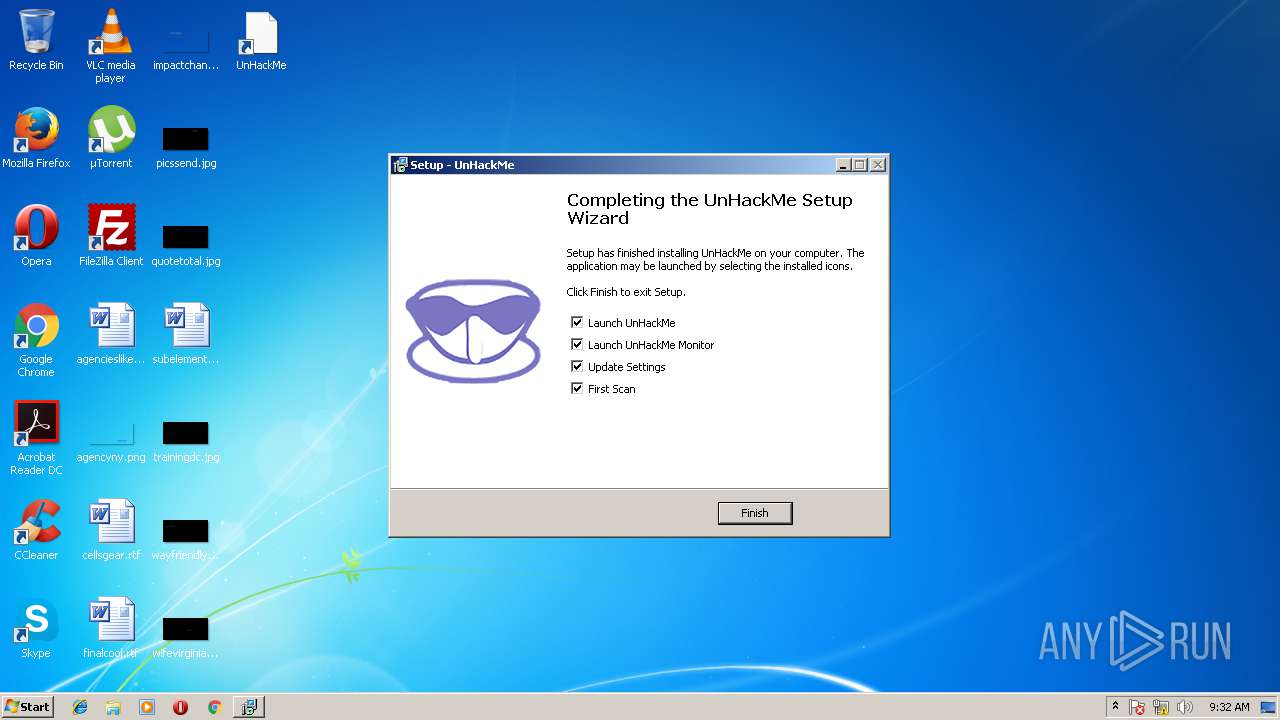
Task: Open Chrome from the taskbar
Action: [214, 707]
